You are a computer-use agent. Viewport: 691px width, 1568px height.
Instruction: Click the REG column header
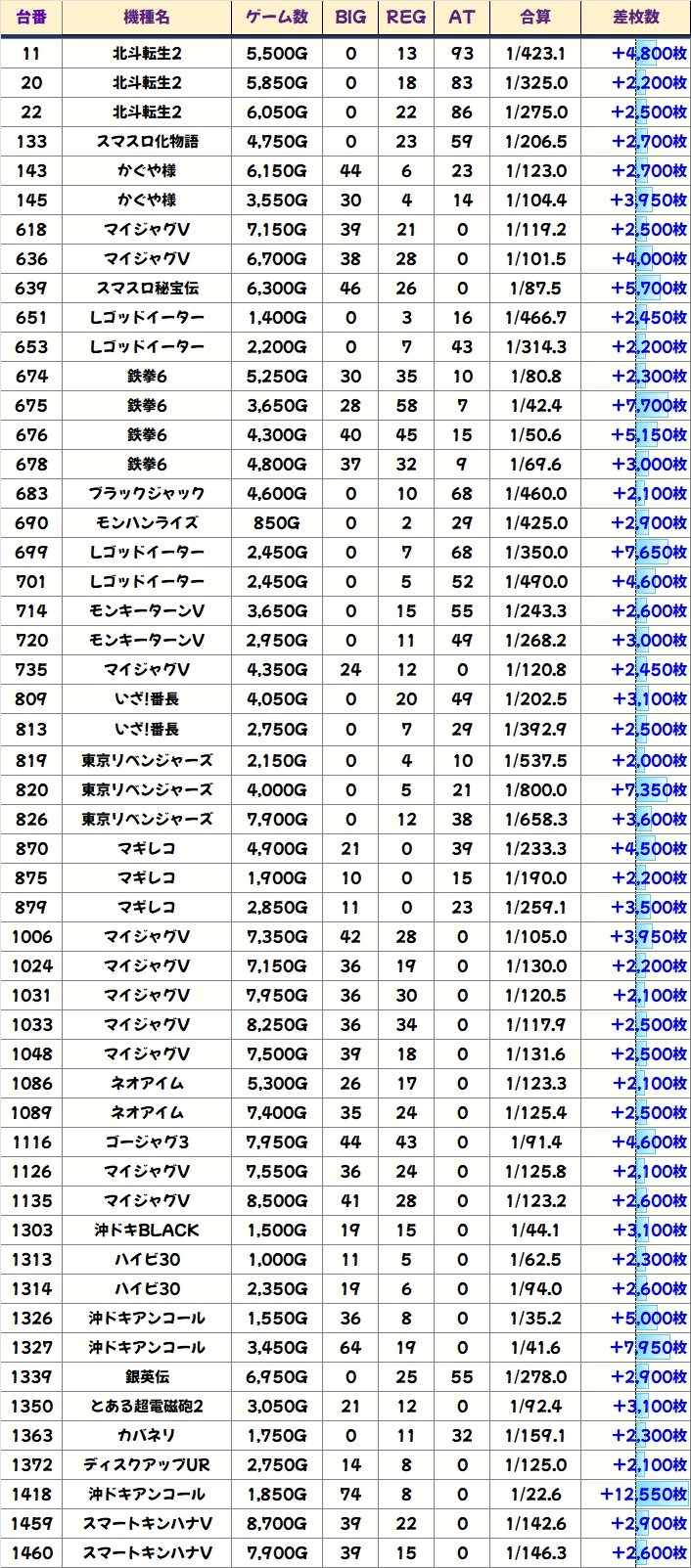coord(406,18)
